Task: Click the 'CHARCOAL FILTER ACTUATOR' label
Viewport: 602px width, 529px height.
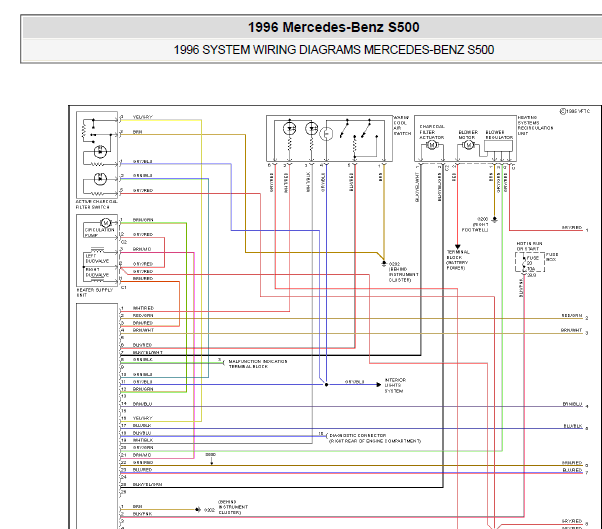Action: click(432, 132)
